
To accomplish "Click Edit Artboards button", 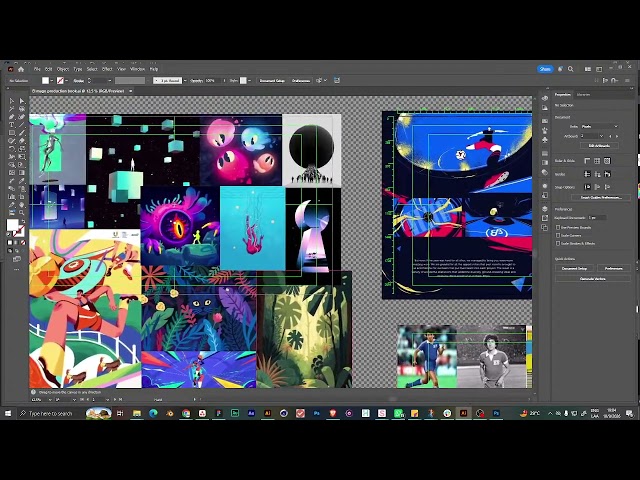I will pos(599,145).
